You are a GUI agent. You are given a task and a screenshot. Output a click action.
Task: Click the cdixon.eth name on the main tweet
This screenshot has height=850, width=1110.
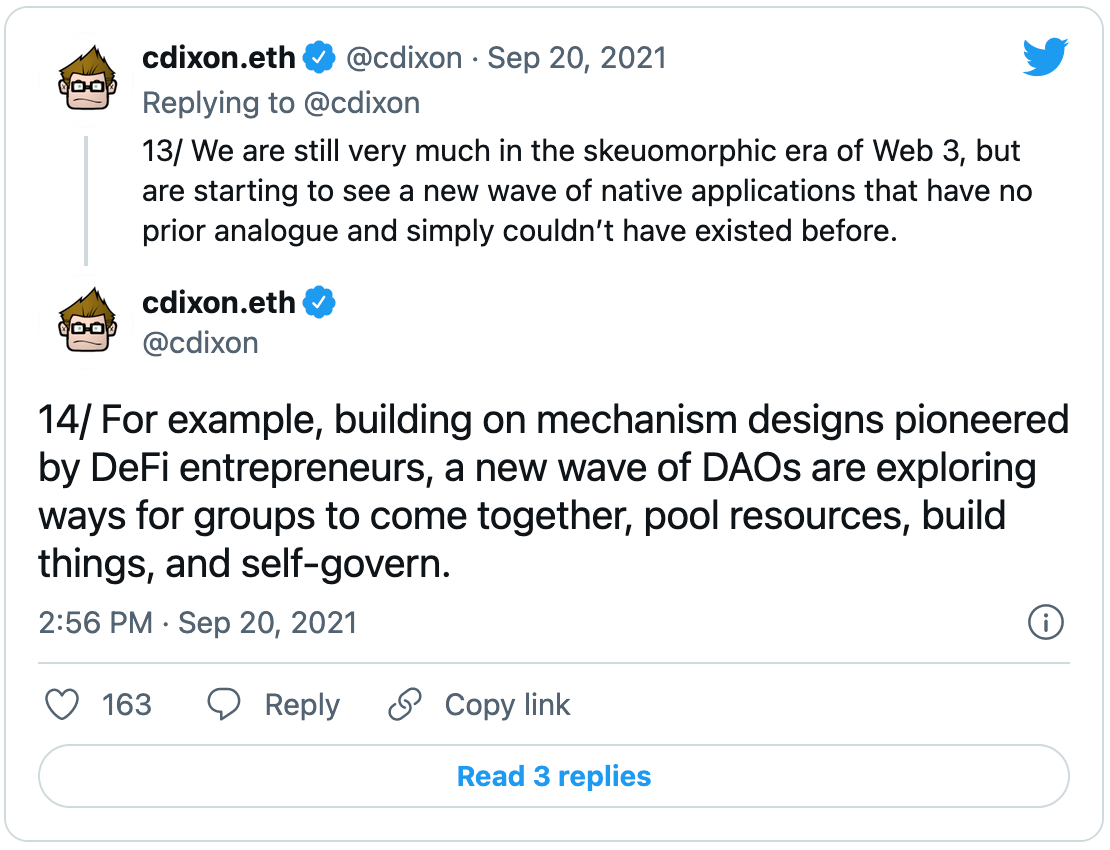[x=219, y=302]
